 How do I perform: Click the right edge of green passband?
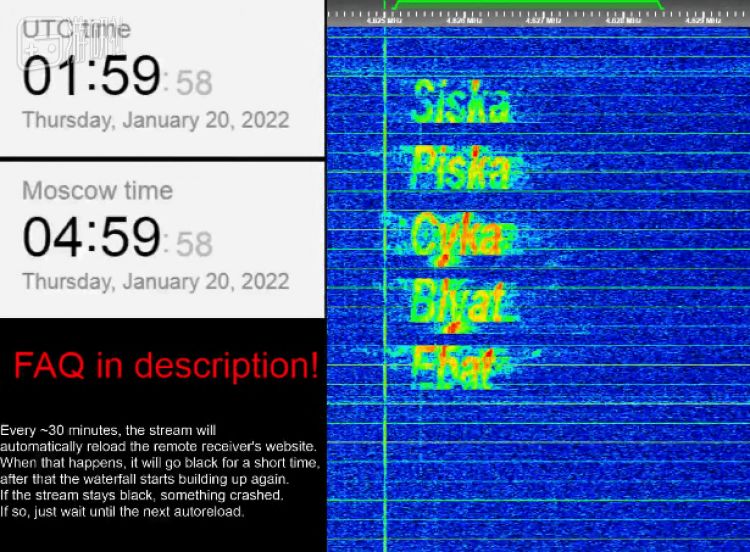pos(660,5)
